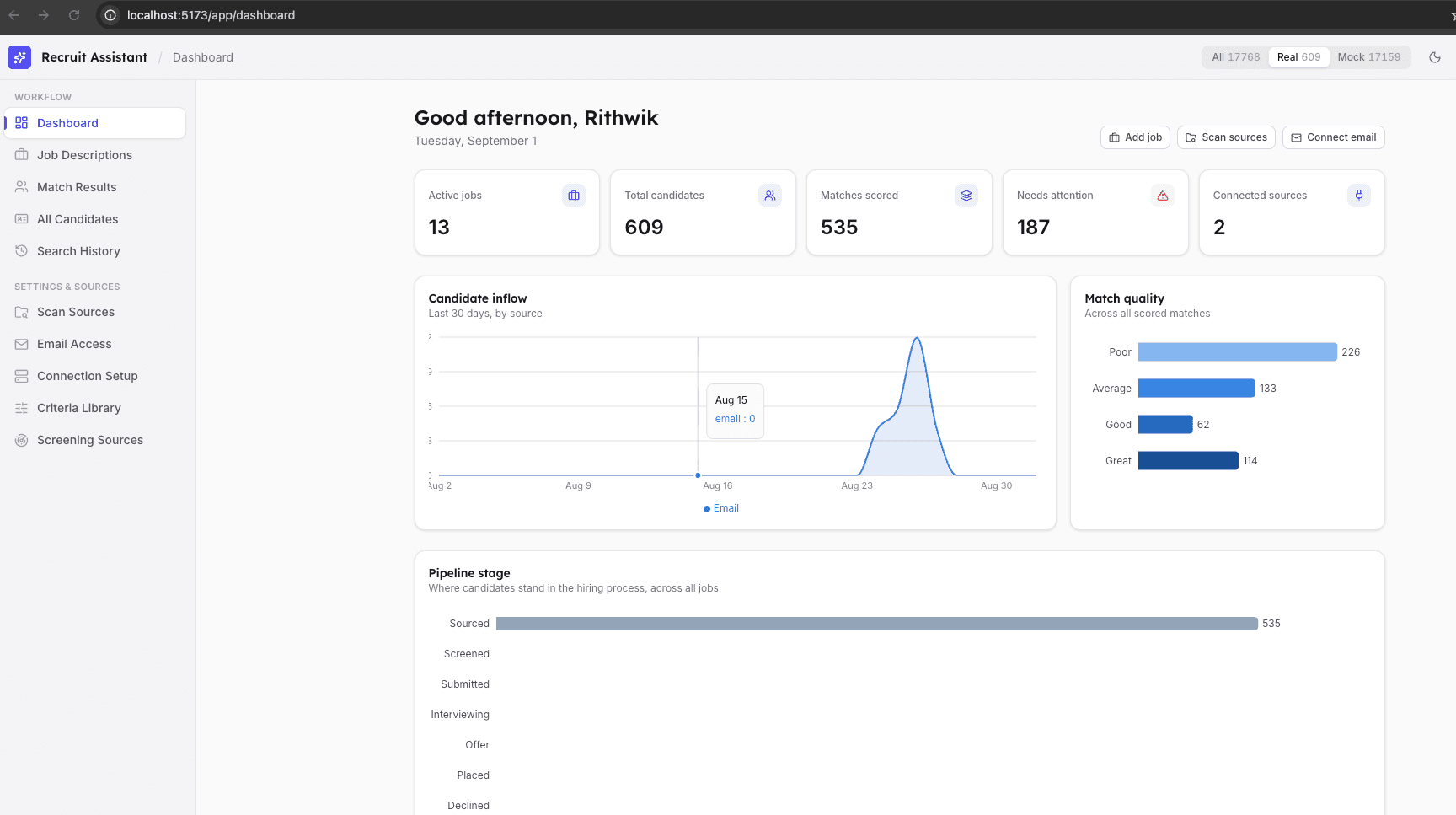Click the Sourced pipeline bar
Screen dimensions: 1456x815
(x=877, y=624)
